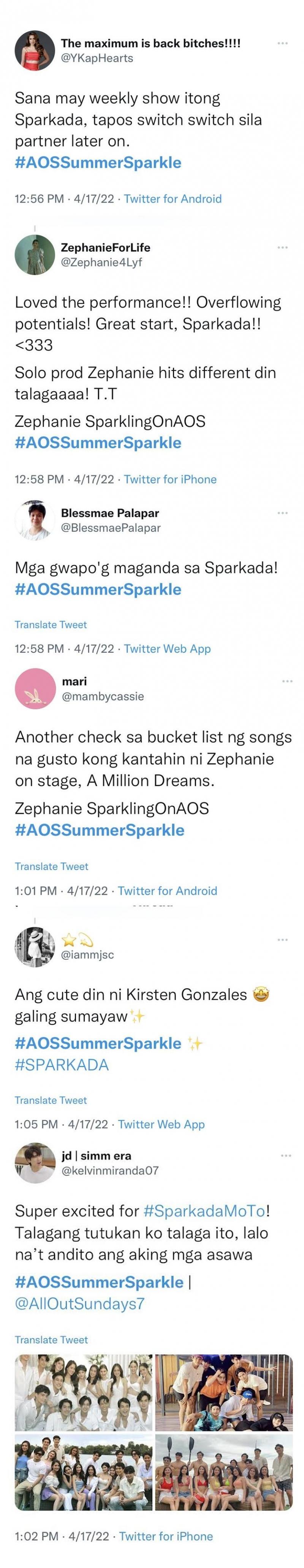The width and height of the screenshot is (304, 1568).
Task: Open iammjsc profile avatar
Action: [35, 947]
